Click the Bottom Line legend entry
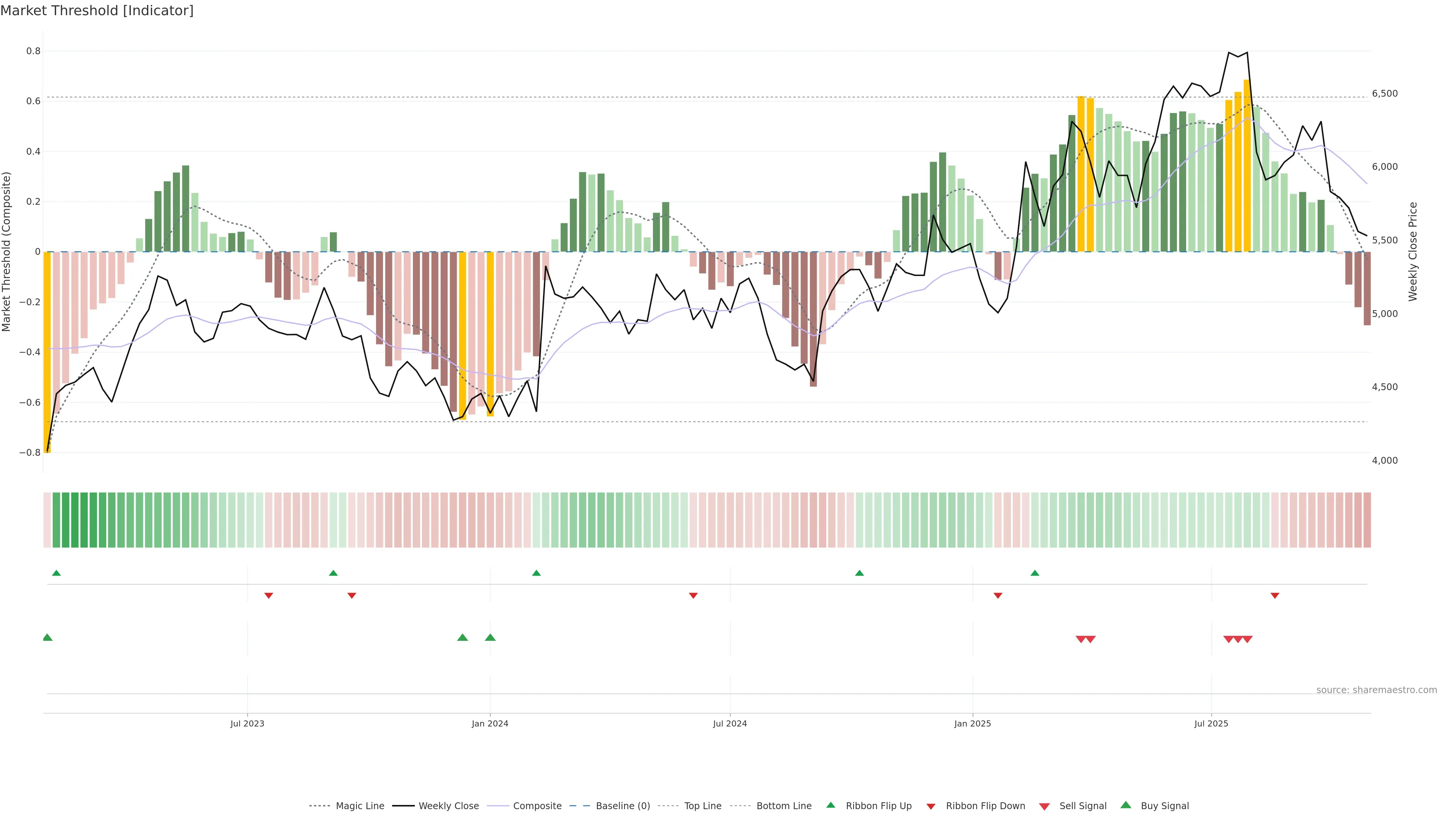This screenshot has width=1456, height=819. point(783,806)
